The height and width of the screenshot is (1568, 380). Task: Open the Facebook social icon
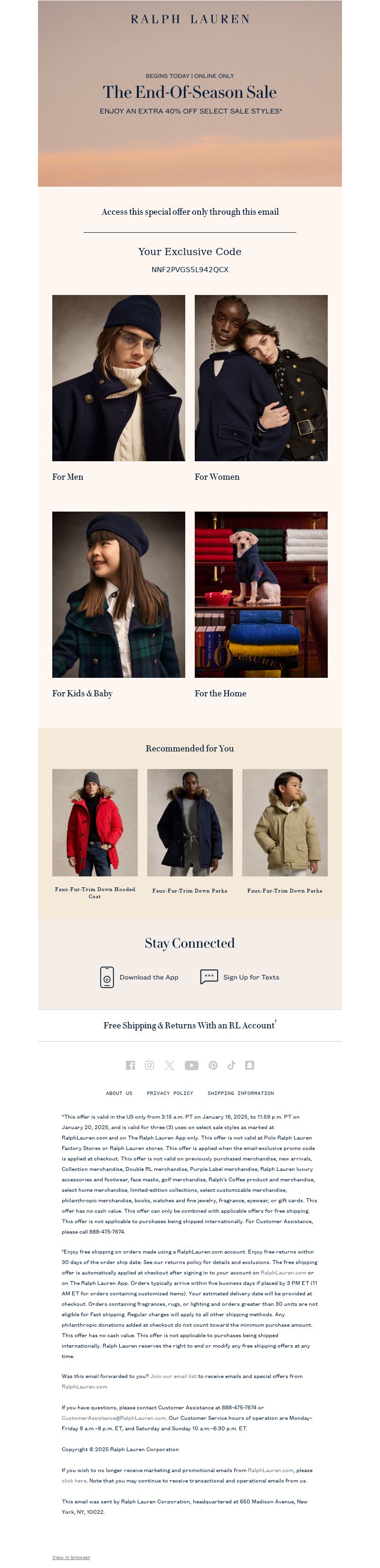coord(130,1064)
